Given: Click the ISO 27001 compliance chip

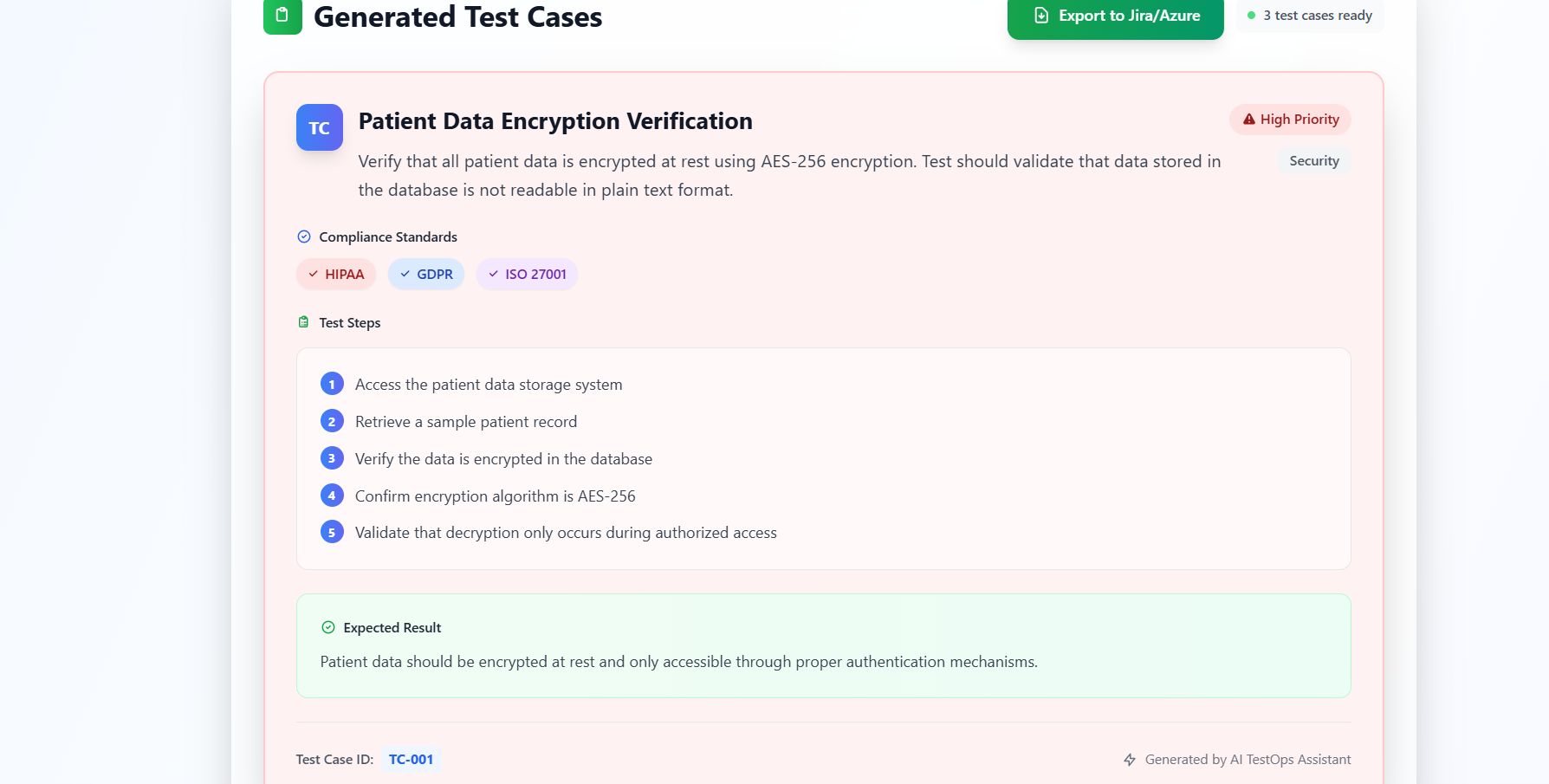Looking at the screenshot, I should [x=527, y=274].
